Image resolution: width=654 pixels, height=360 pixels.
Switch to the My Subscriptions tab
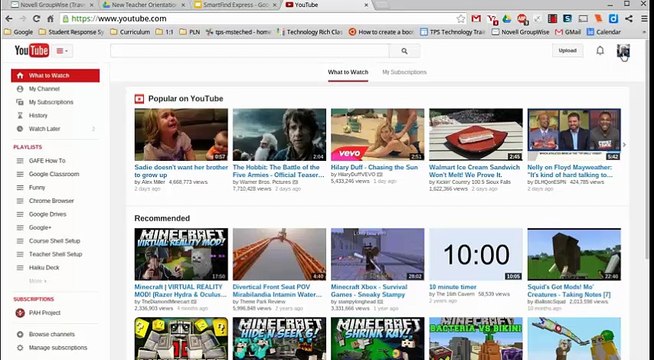click(x=404, y=72)
